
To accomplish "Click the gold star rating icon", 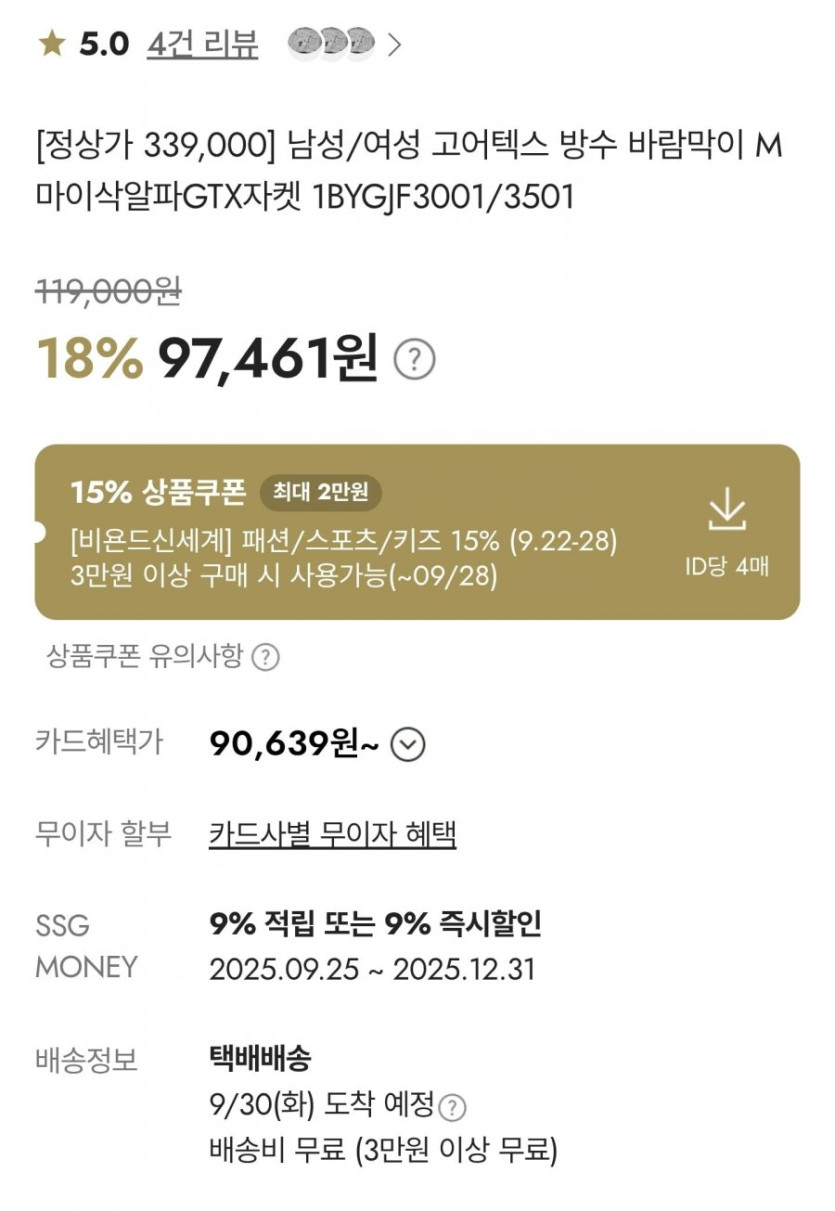I will tap(52, 44).
